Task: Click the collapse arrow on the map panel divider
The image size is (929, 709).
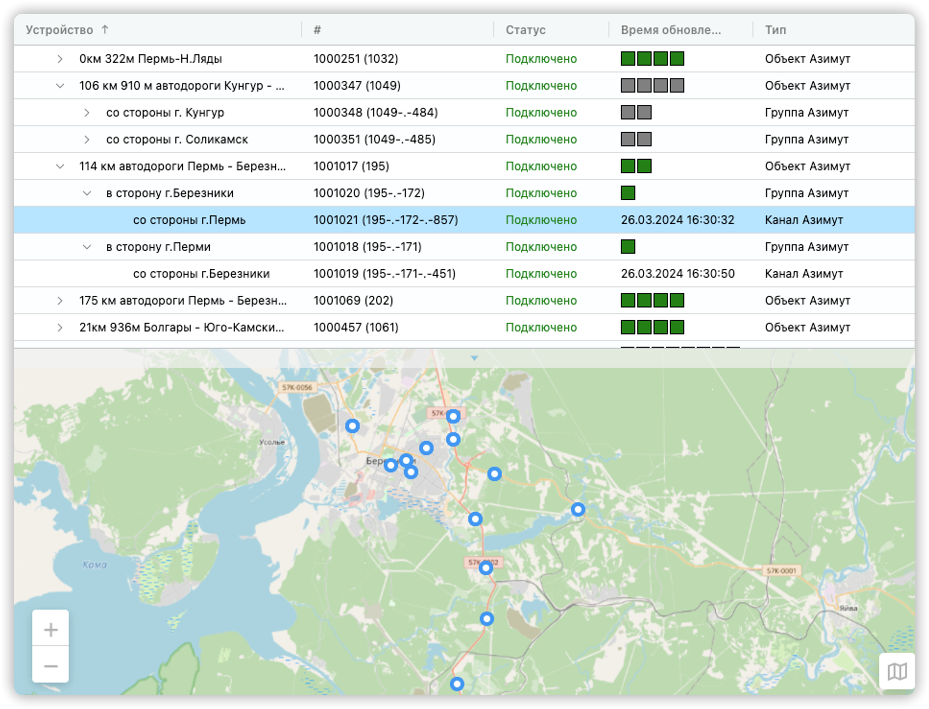Action: (x=474, y=358)
